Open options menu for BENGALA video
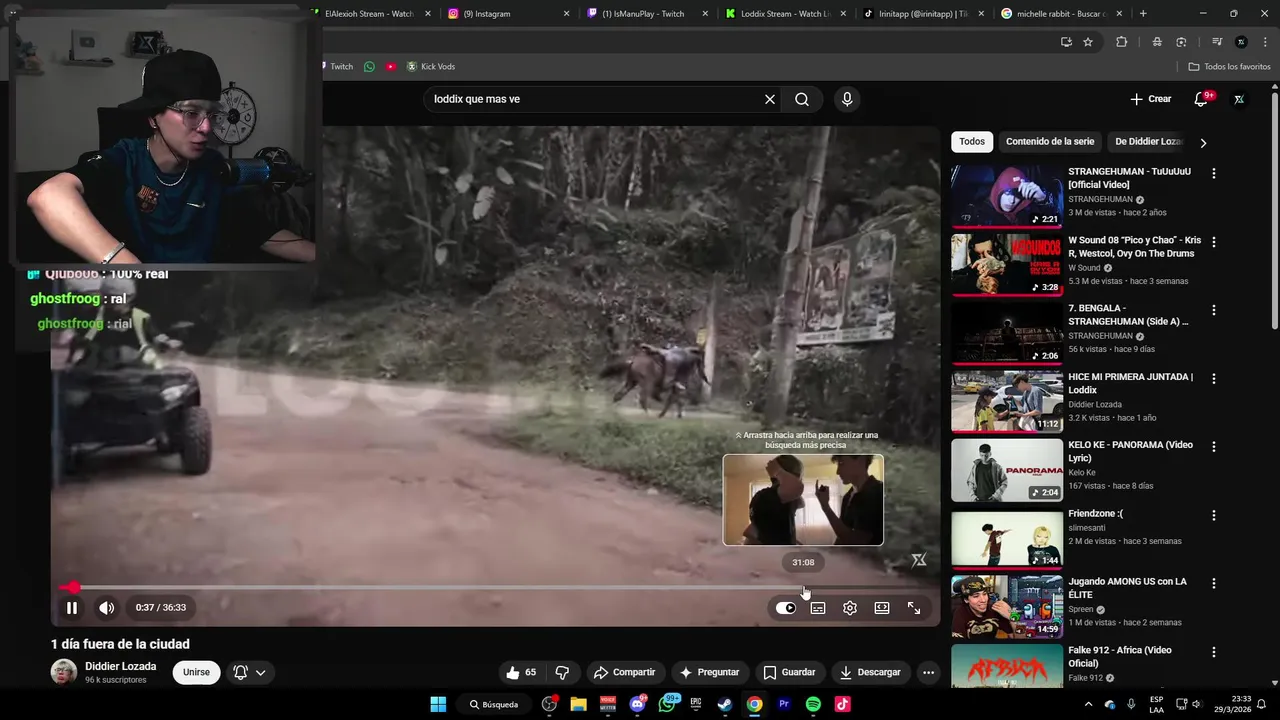This screenshot has width=1280, height=720. [x=1214, y=310]
